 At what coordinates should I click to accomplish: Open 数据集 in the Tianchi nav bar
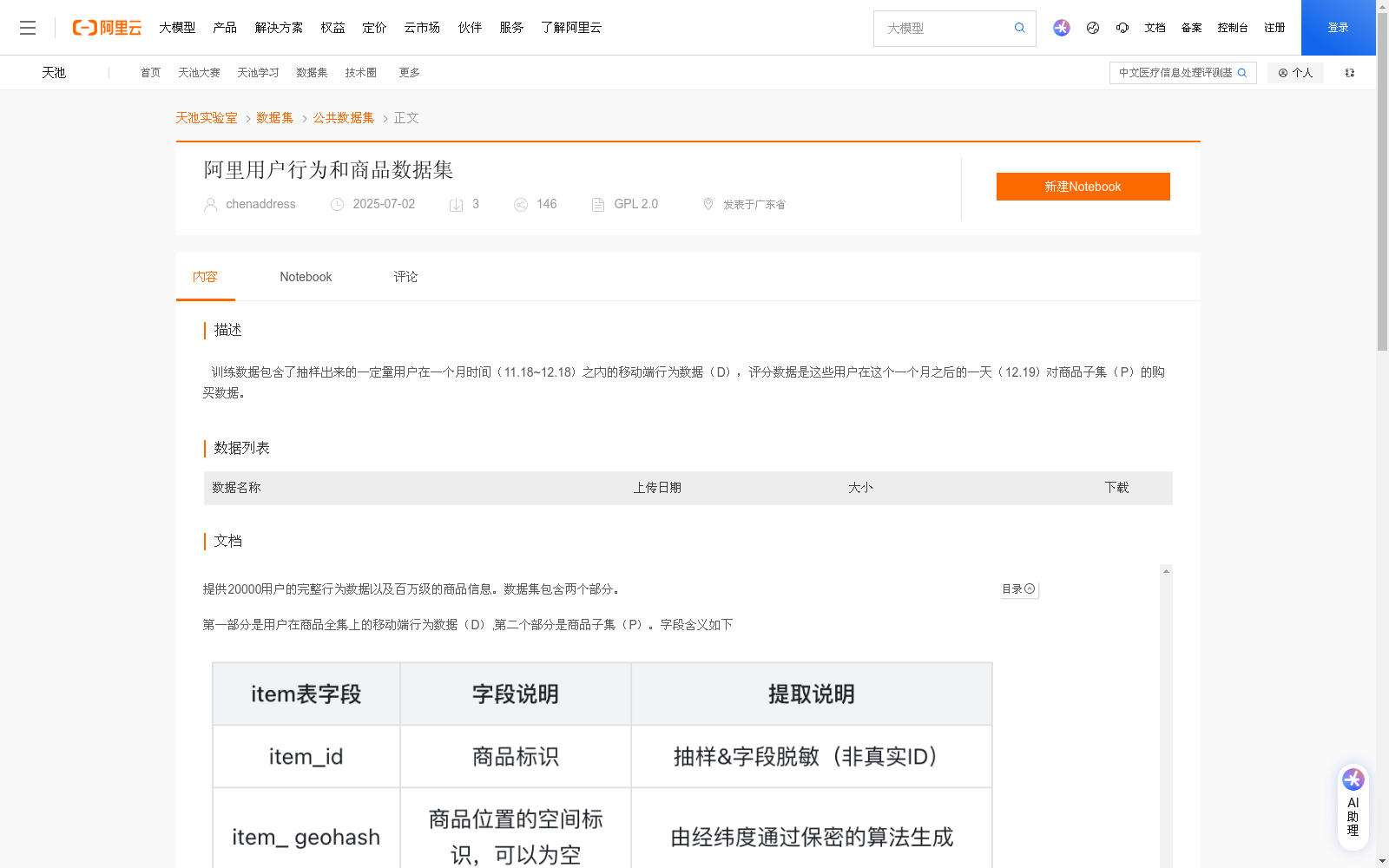coord(312,73)
